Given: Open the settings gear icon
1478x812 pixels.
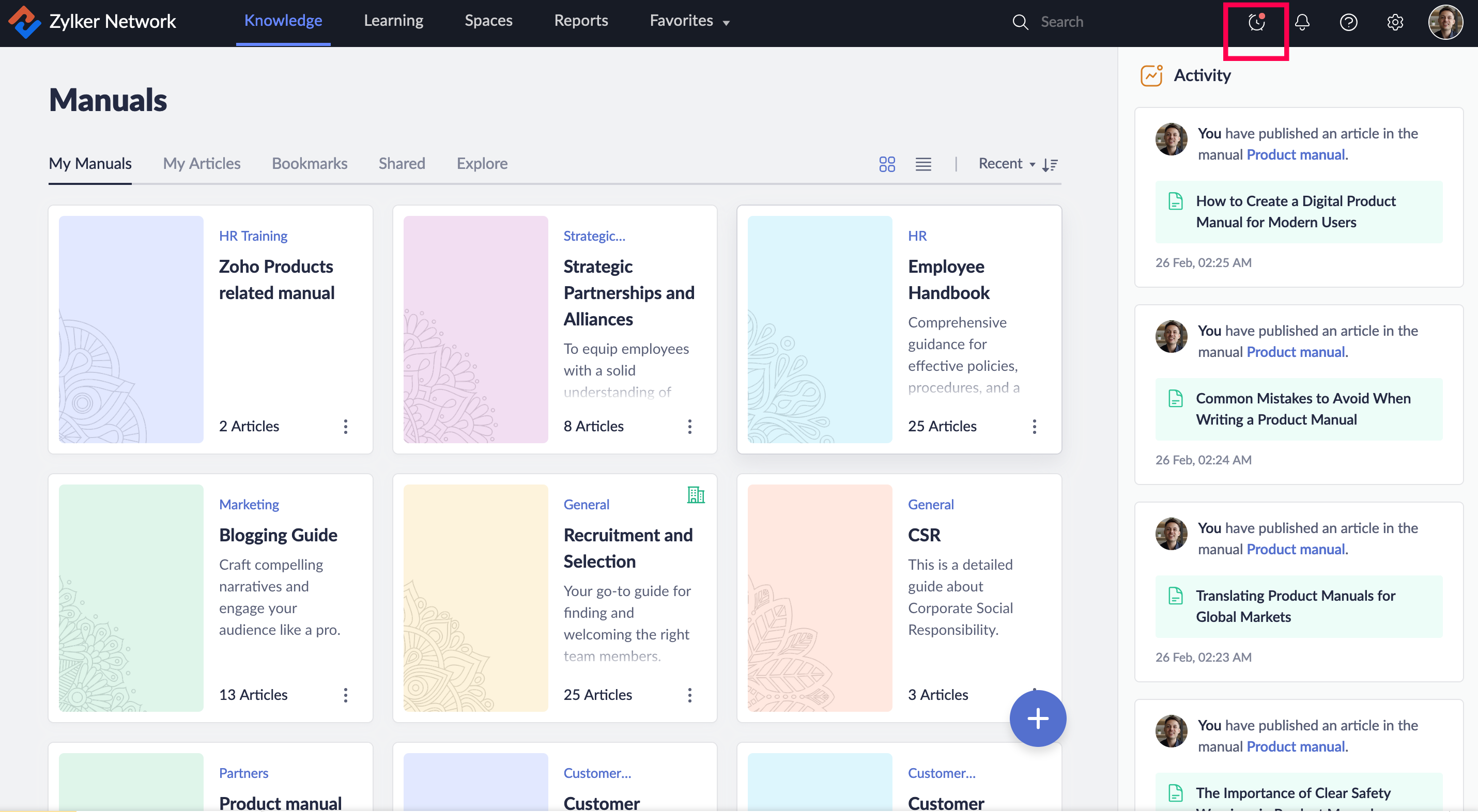Looking at the screenshot, I should pyautogui.click(x=1395, y=22).
